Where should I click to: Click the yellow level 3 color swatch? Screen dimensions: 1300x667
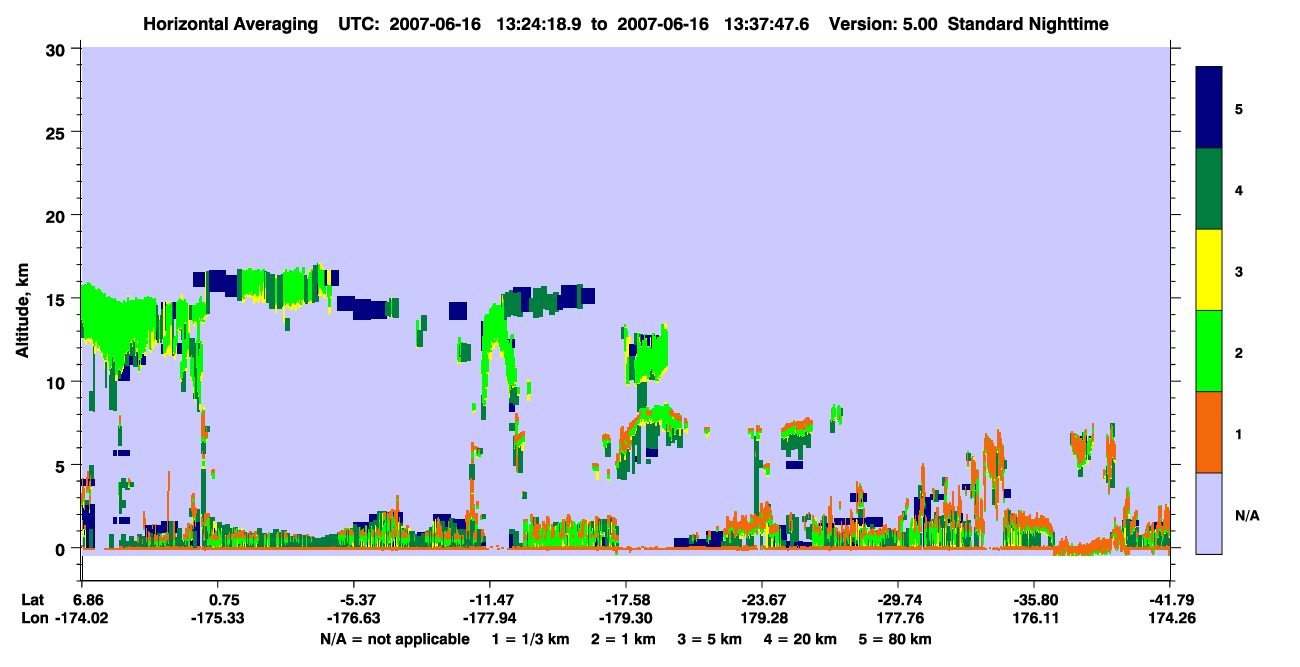1209,270
